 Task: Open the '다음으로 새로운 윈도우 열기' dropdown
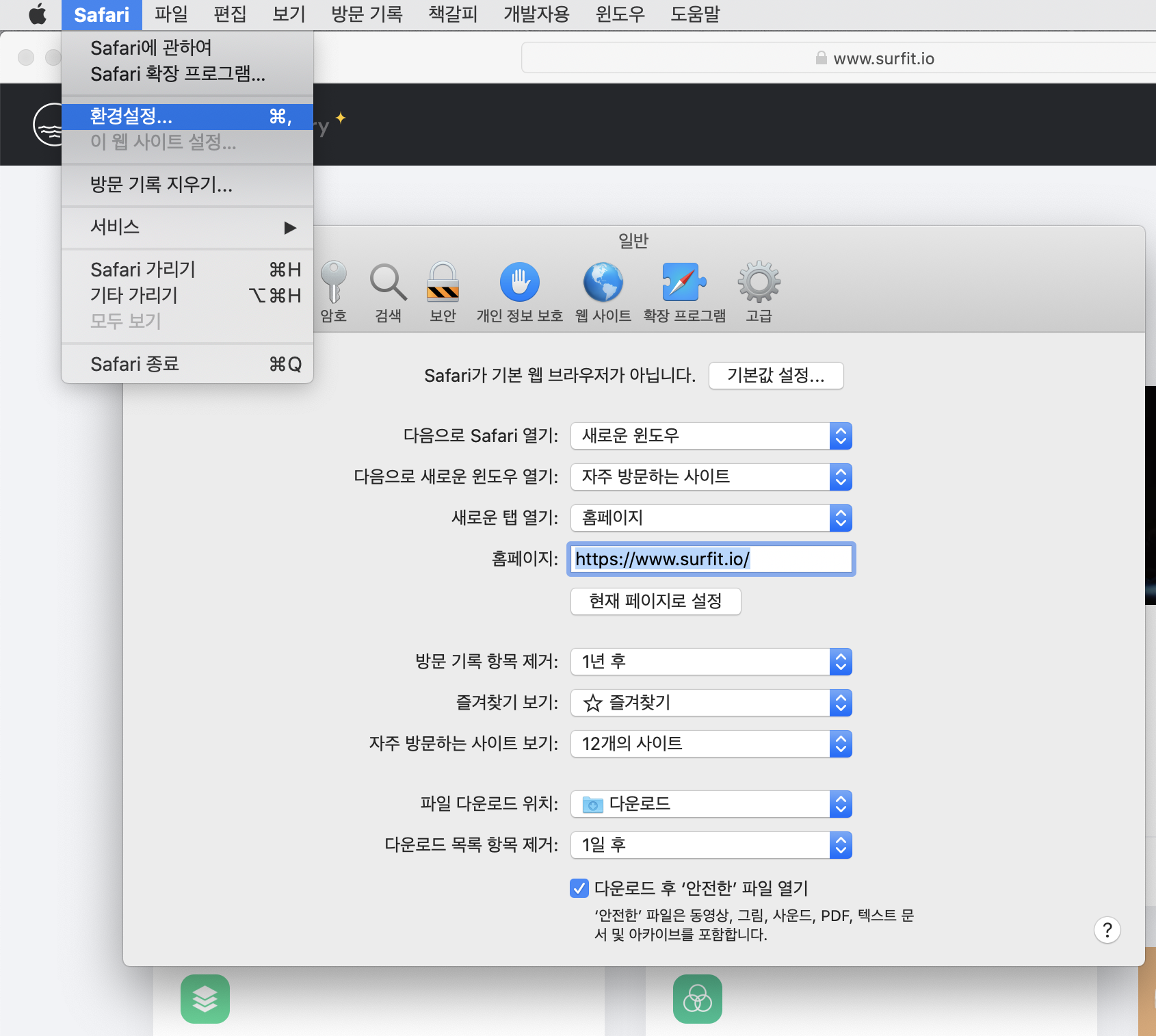(711, 477)
